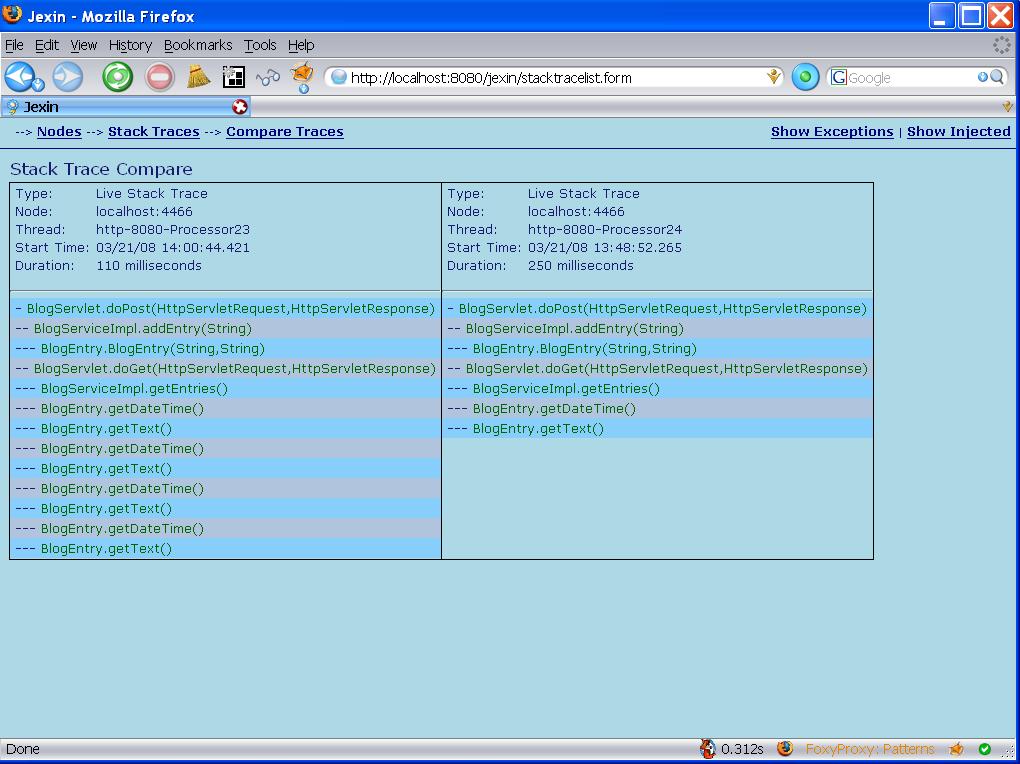
Task: Open the View menu
Action: point(83,45)
